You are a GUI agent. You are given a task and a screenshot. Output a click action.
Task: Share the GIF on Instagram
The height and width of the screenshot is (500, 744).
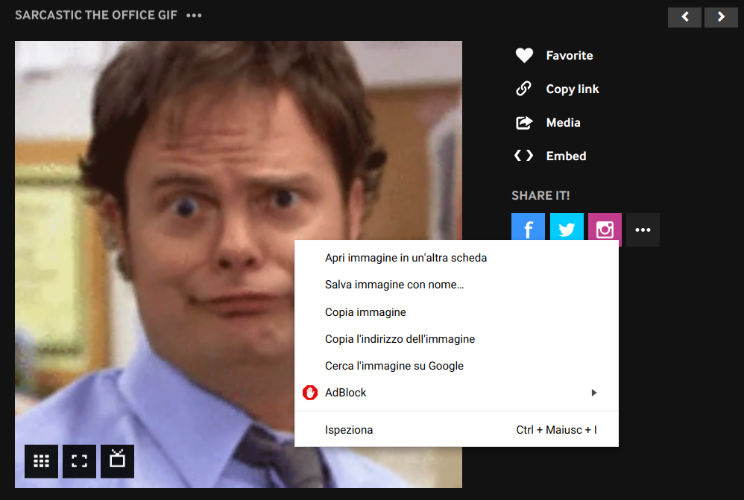point(604,228)
